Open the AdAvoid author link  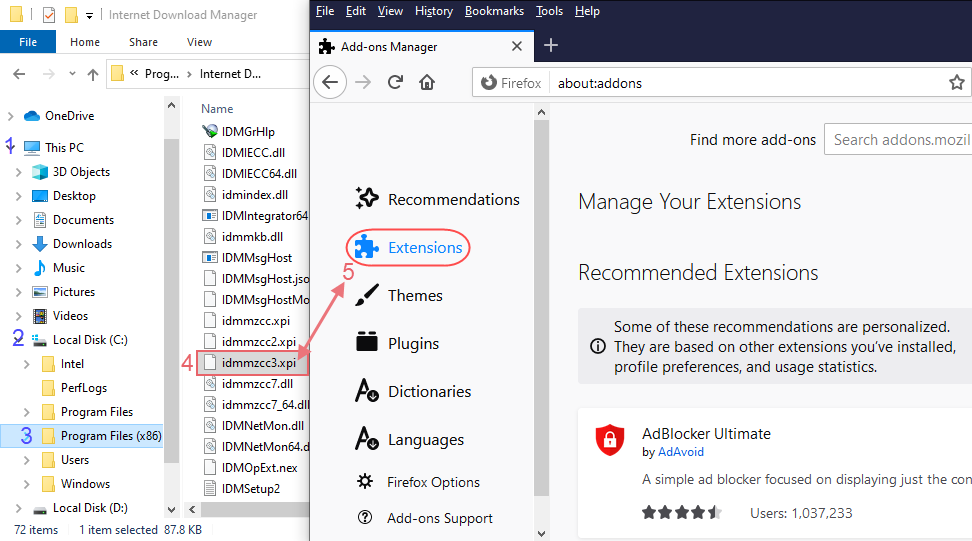[x=681, y=452]
